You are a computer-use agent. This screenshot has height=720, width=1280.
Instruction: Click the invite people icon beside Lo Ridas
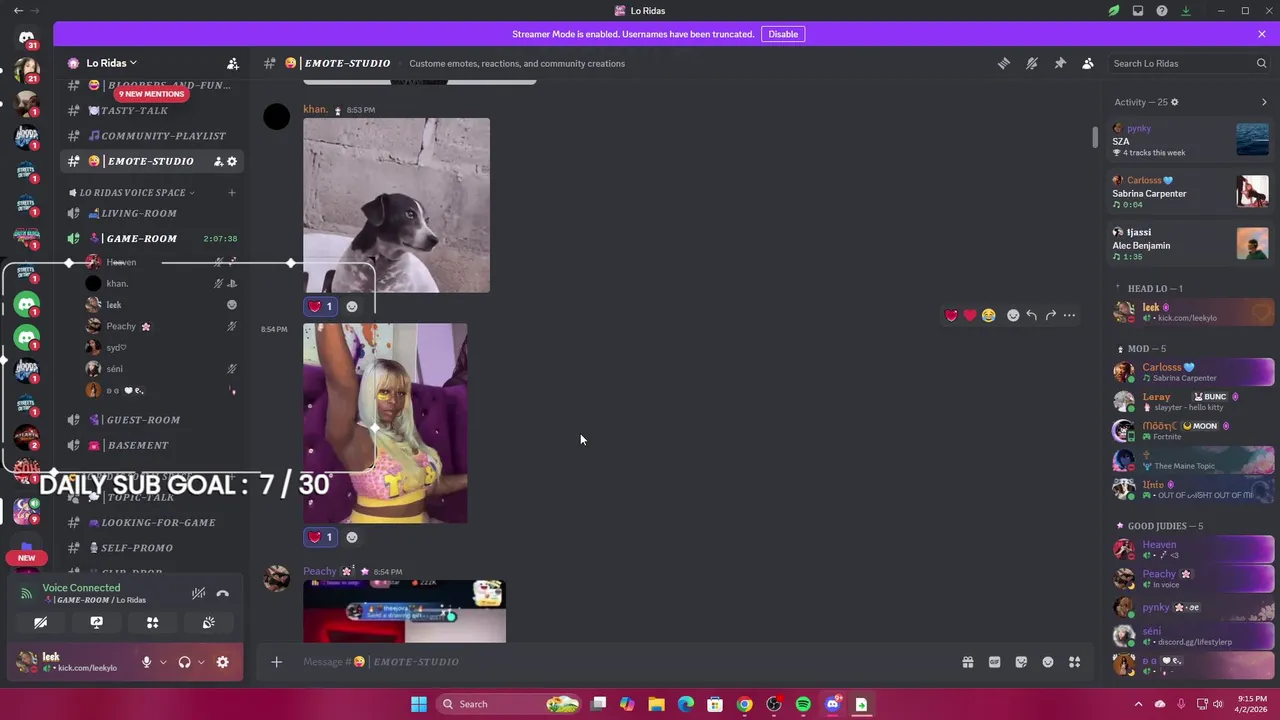[232, 63]
